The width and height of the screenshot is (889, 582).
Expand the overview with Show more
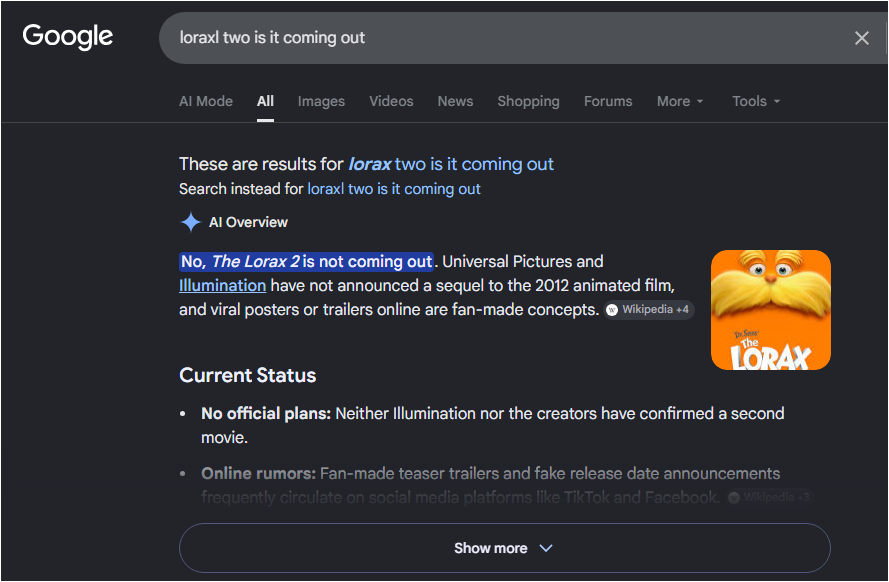coord(505,548)
